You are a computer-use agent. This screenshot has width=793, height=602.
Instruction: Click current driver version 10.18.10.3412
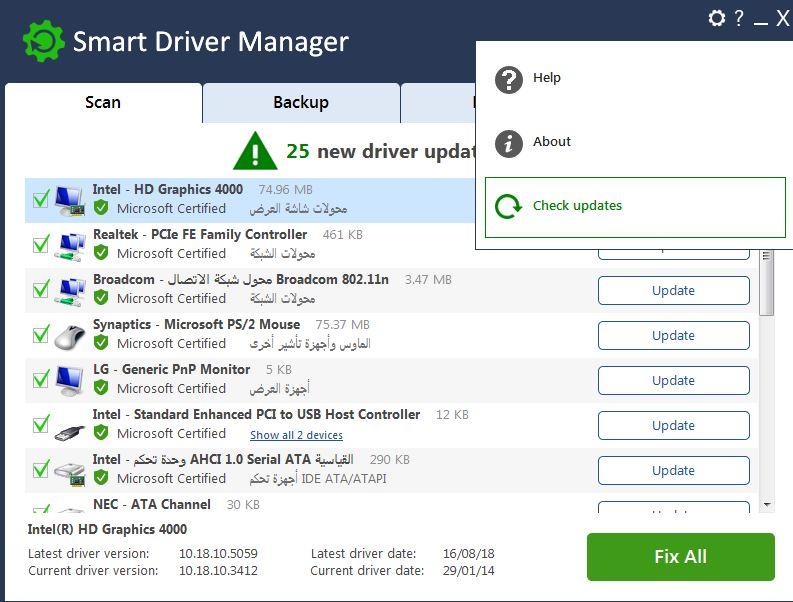pos(218,571)
